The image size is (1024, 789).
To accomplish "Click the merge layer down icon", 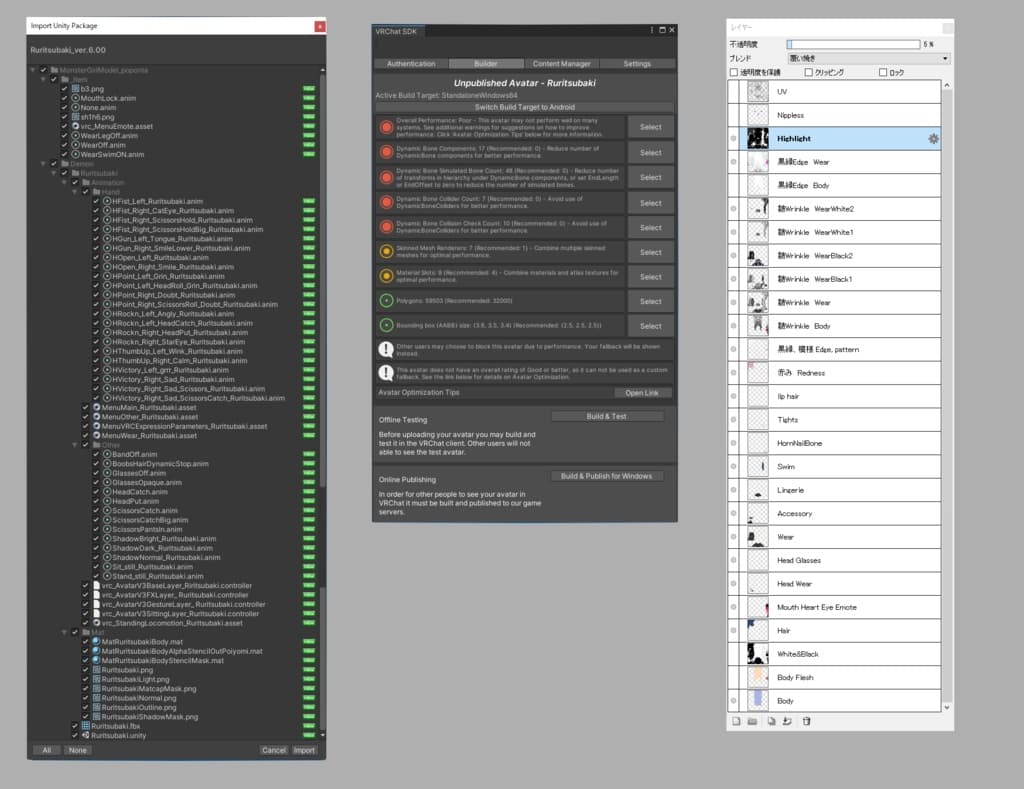I will [x=787, y=721].
